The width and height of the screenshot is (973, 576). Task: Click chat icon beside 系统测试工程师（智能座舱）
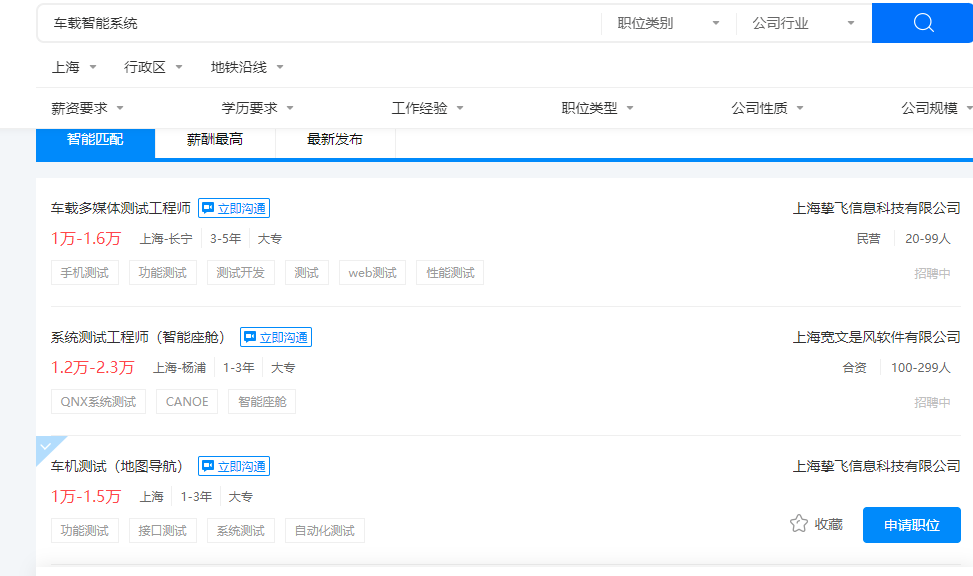click(250, 337)
